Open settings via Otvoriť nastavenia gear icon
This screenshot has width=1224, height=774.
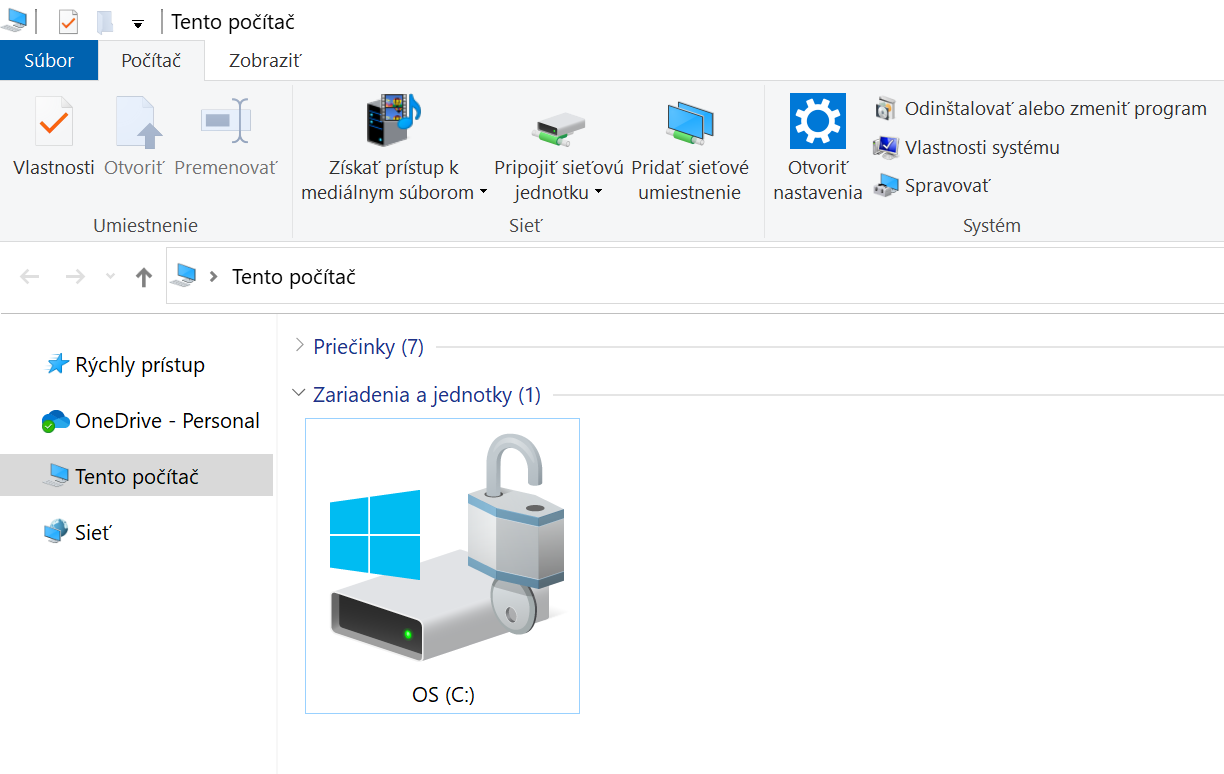[x=817, y=121]
